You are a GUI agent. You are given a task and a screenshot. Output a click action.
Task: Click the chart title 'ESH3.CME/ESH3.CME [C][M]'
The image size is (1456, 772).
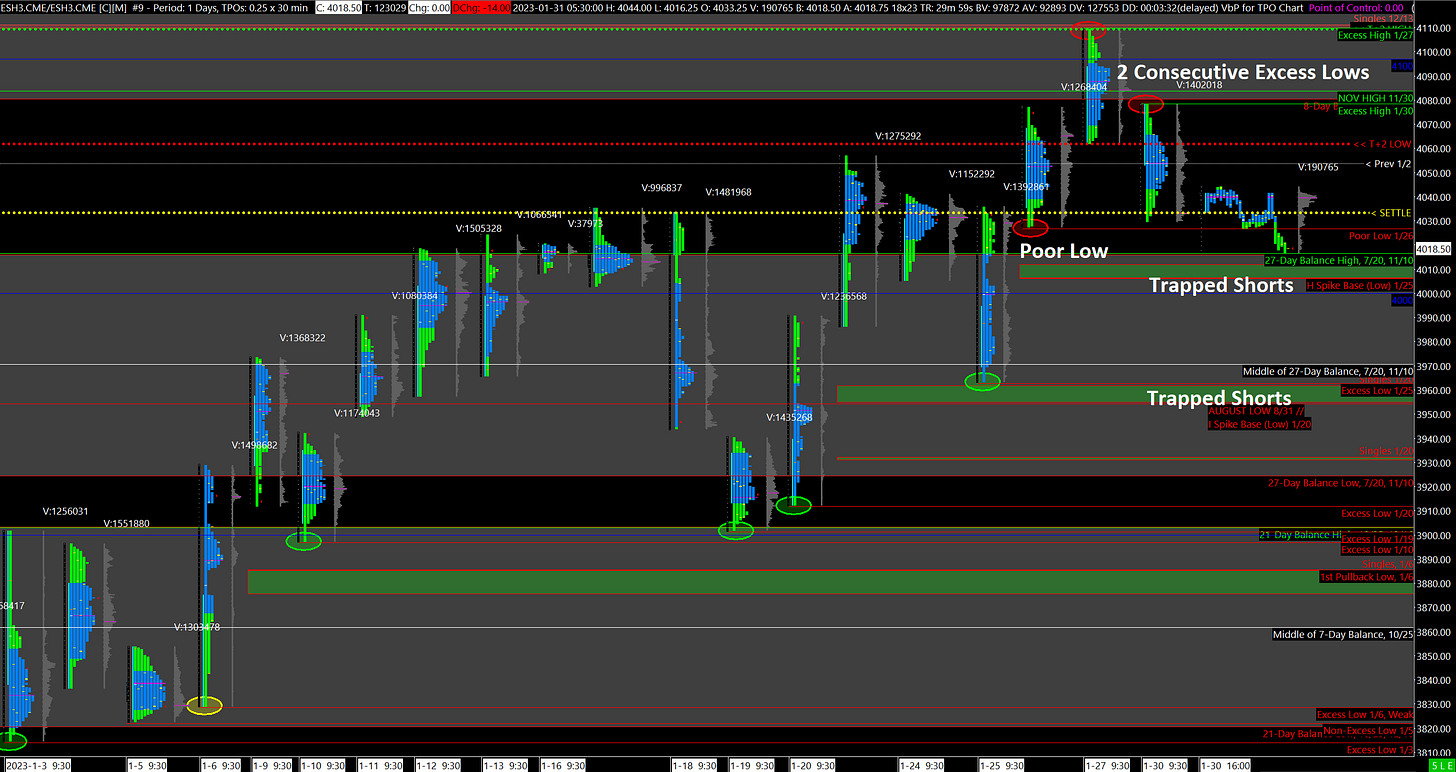pos(64,7)
